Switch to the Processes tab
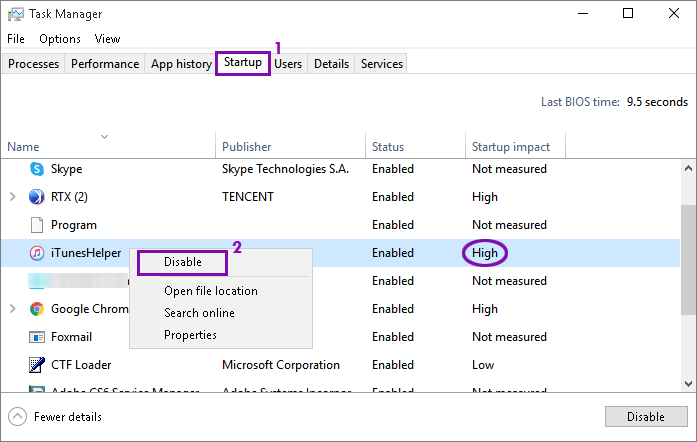The height and width of the screenshot is (442, 697). pyautogui.click(x=33, y=64)
